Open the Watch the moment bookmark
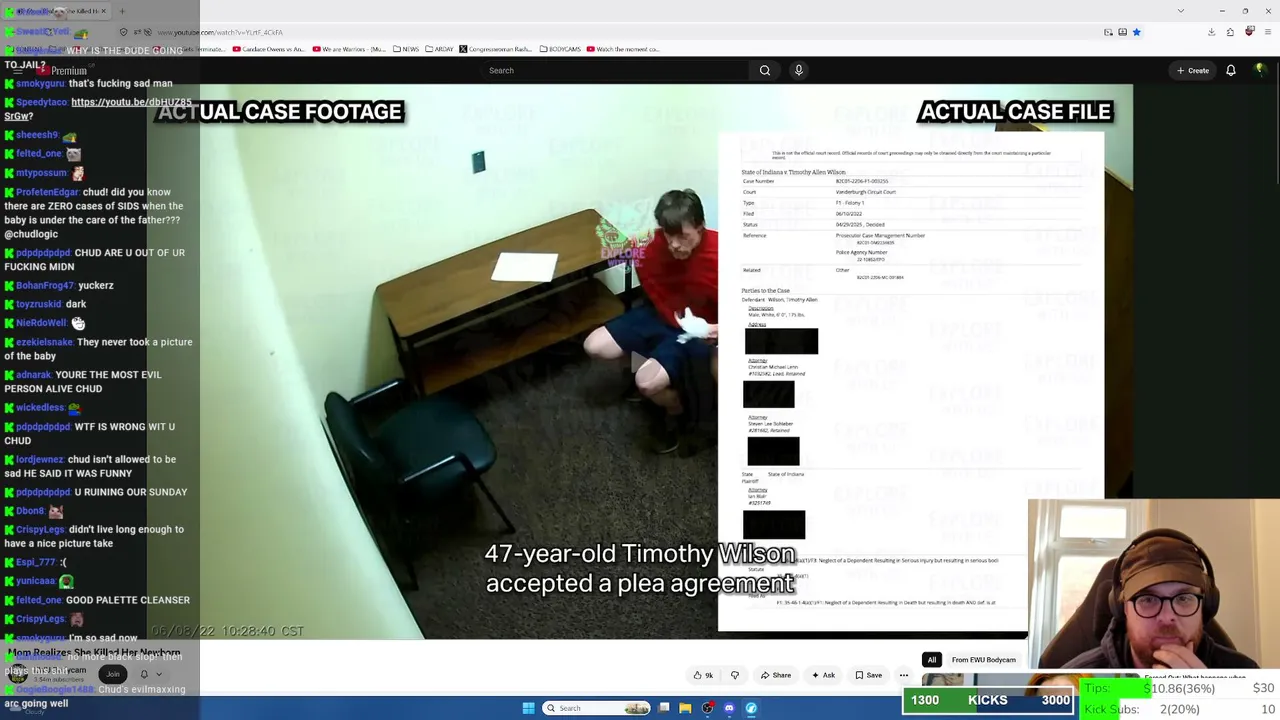The image size is (1280, 720). 623,49
